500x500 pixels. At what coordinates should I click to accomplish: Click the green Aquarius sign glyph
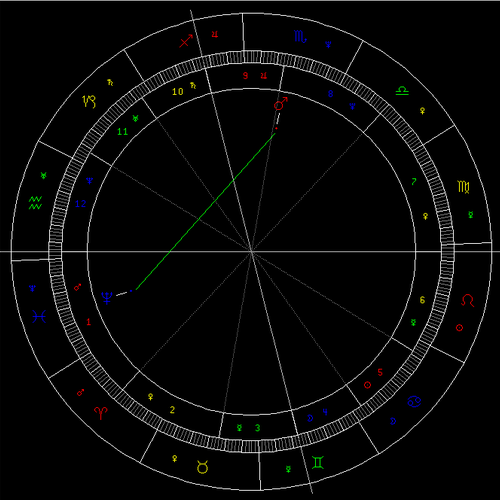pos(35,203)
